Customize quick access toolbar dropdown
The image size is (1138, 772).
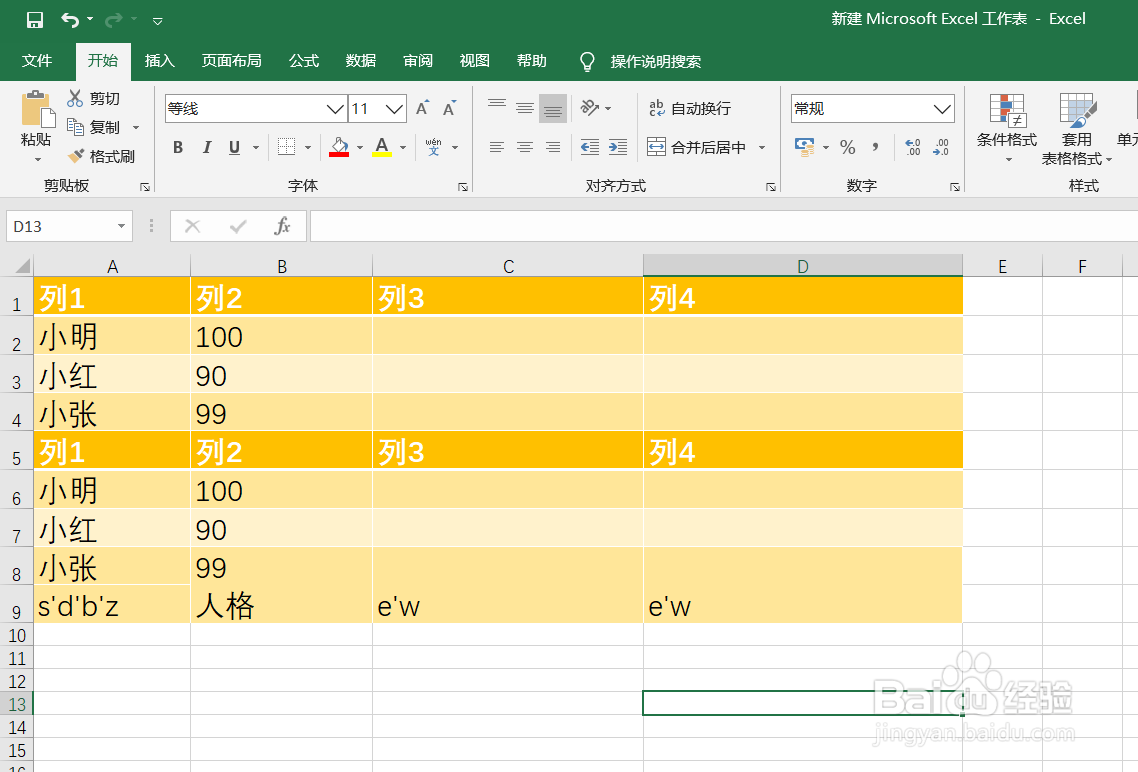157,21
